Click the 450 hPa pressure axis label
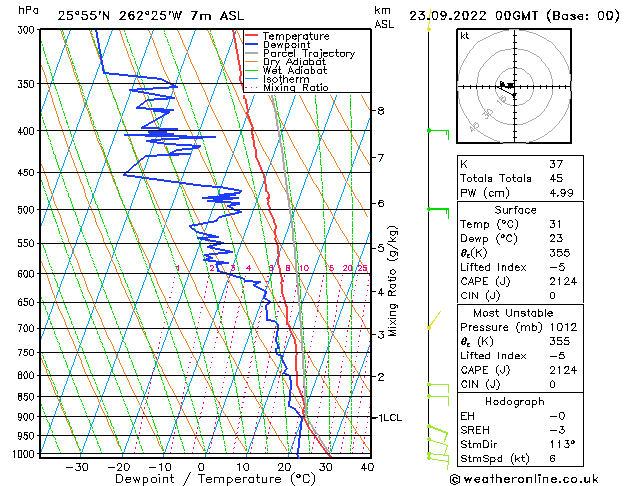The width and height of the screenshot is (629, 486). pyautogui.click(x=28, y=172)
